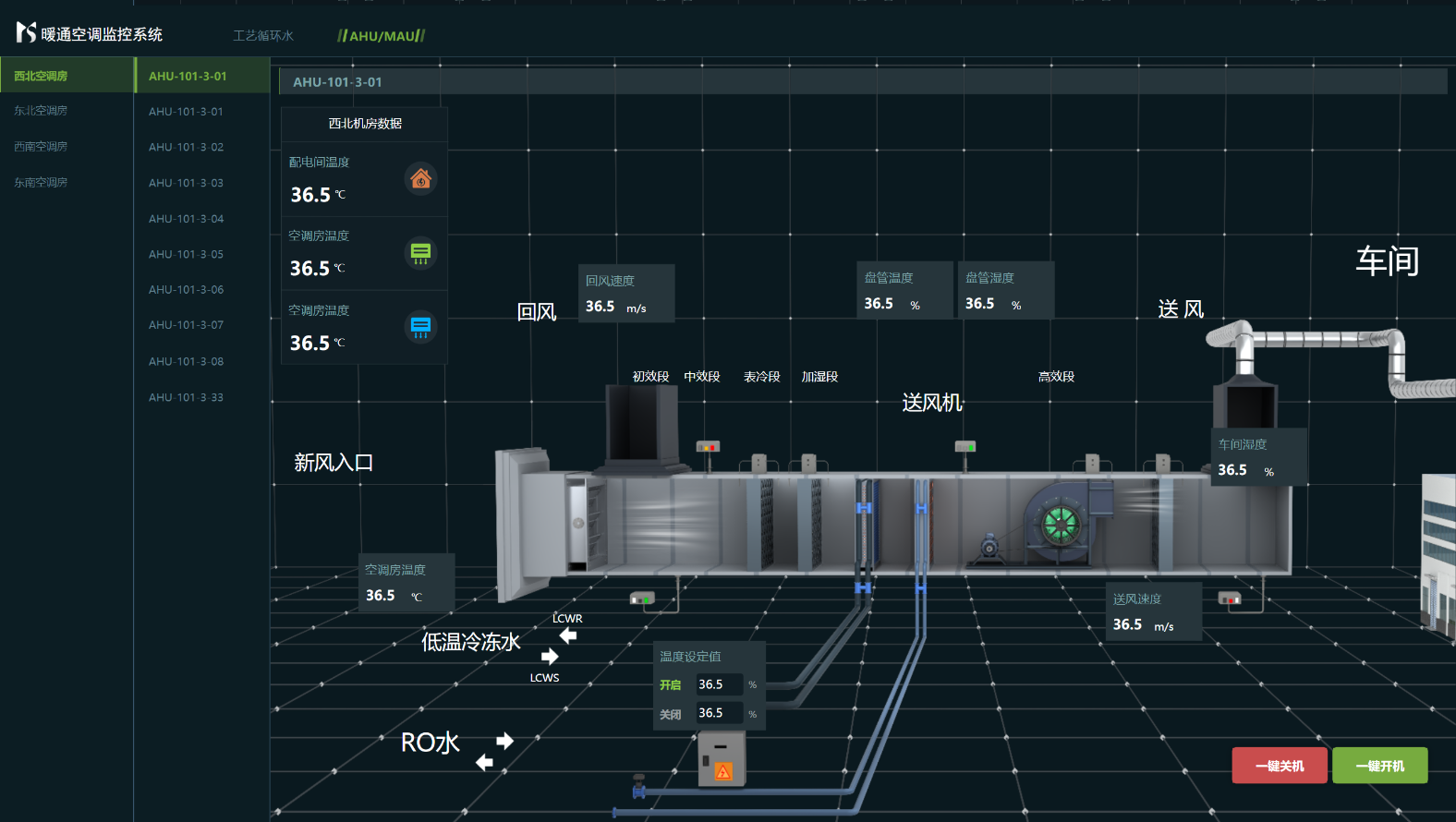Toggle the 关闭 setting in 温度设定值

tap(670, 714)
